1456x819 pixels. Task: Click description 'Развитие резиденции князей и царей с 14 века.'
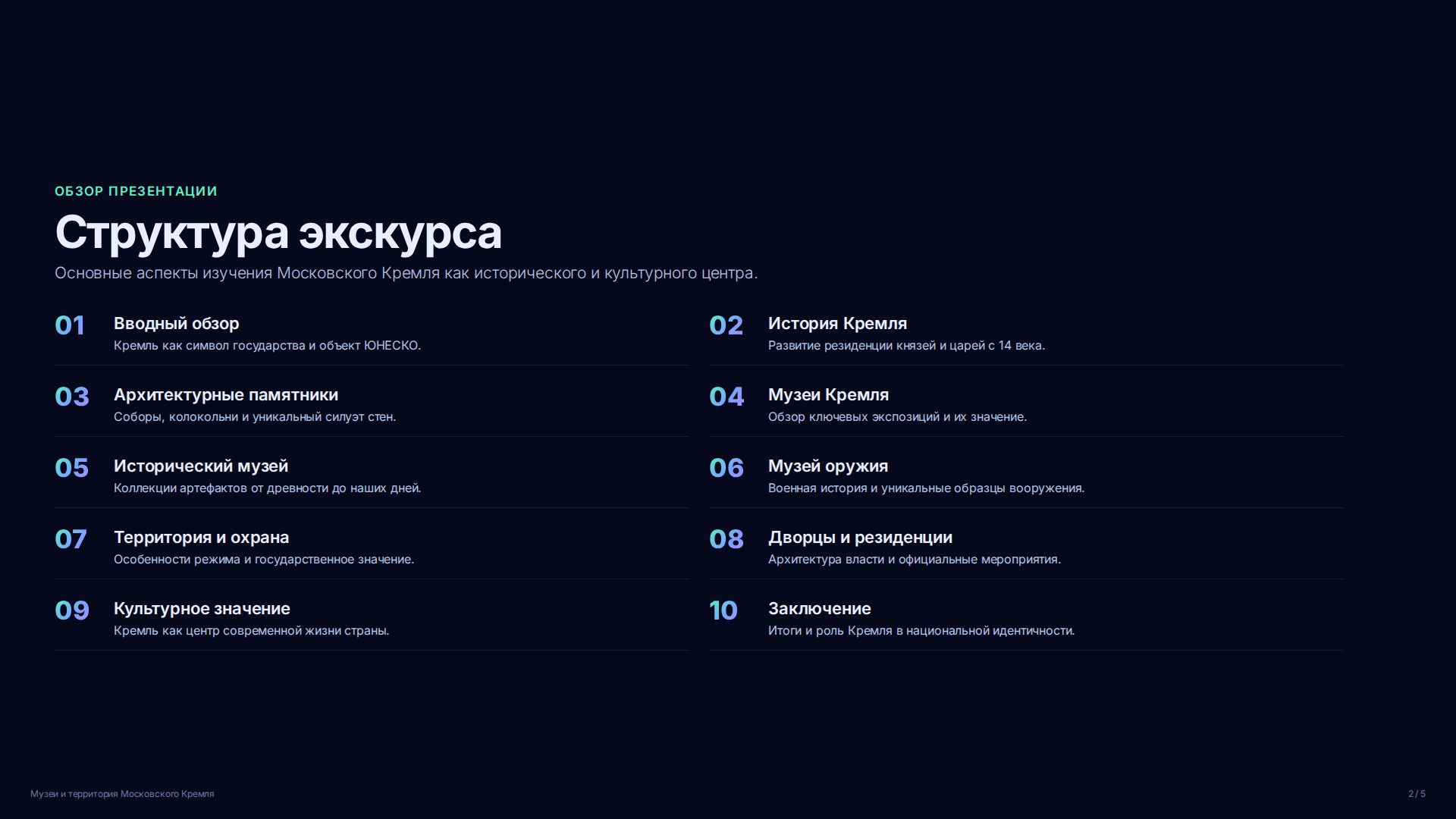pyautogui.click(x=906, y=346)
